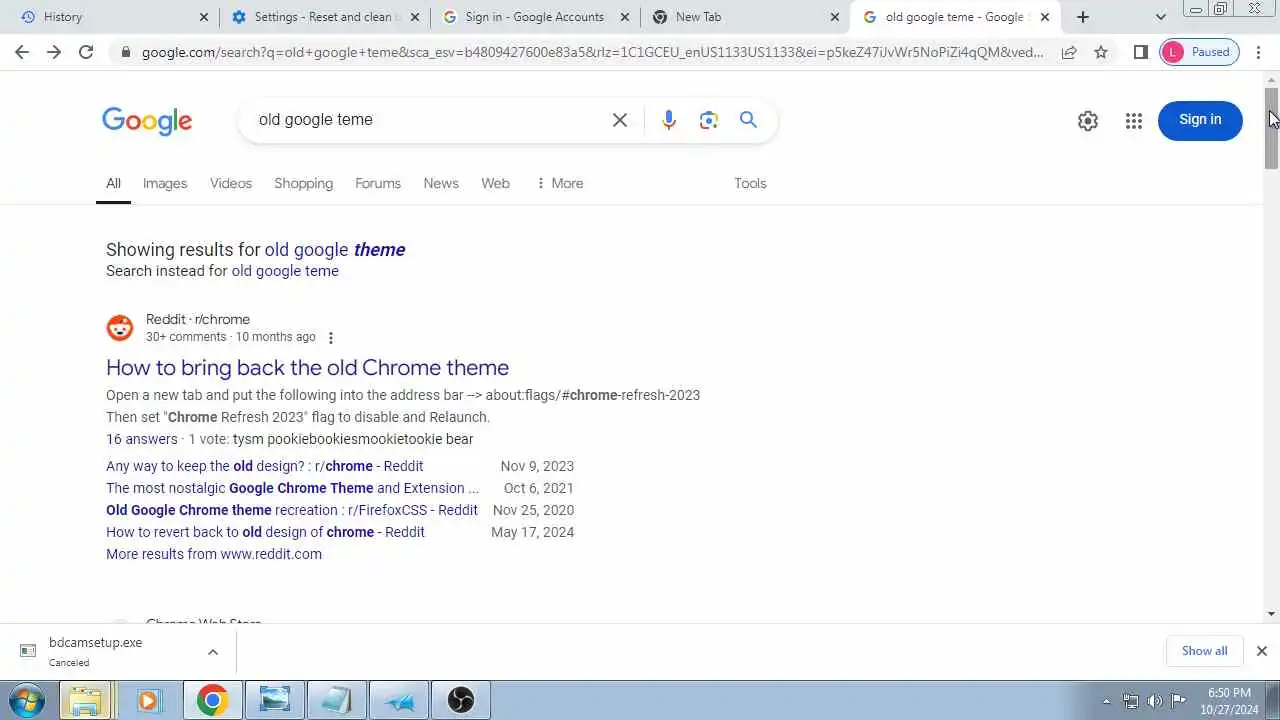
Task: Open Chrome's three-dot menu
Action: click(x=1258, y=52)
